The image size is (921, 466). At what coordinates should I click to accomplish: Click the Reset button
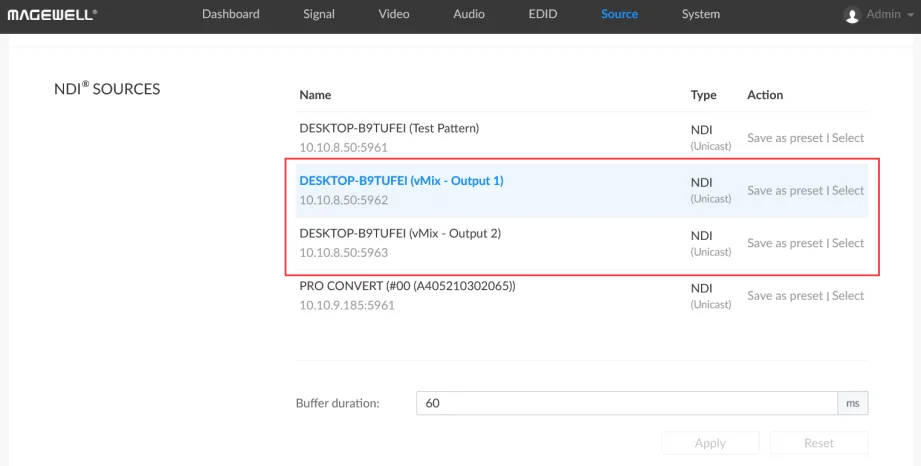click(x=819, y=443)
